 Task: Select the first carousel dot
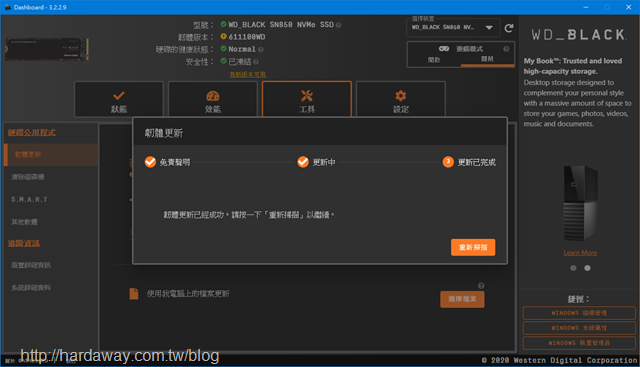click(573, 268)
